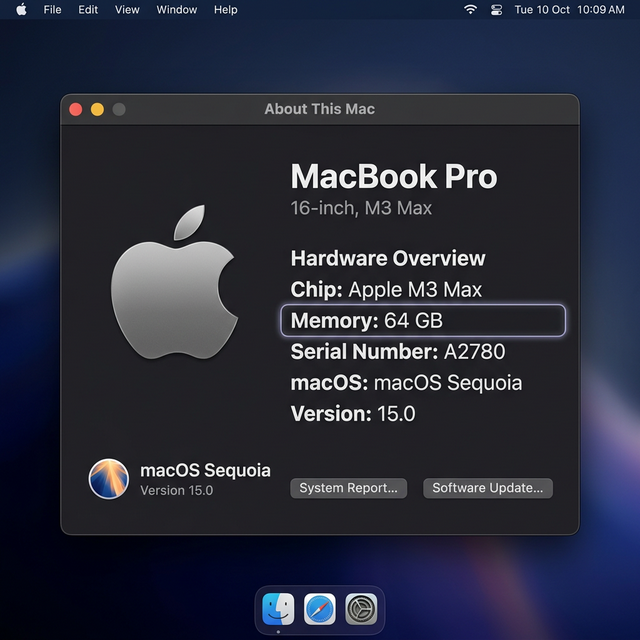The height and width of the screenshot is (640, 640).
Task: Launch Safari from the Dock
Action: 320,609
